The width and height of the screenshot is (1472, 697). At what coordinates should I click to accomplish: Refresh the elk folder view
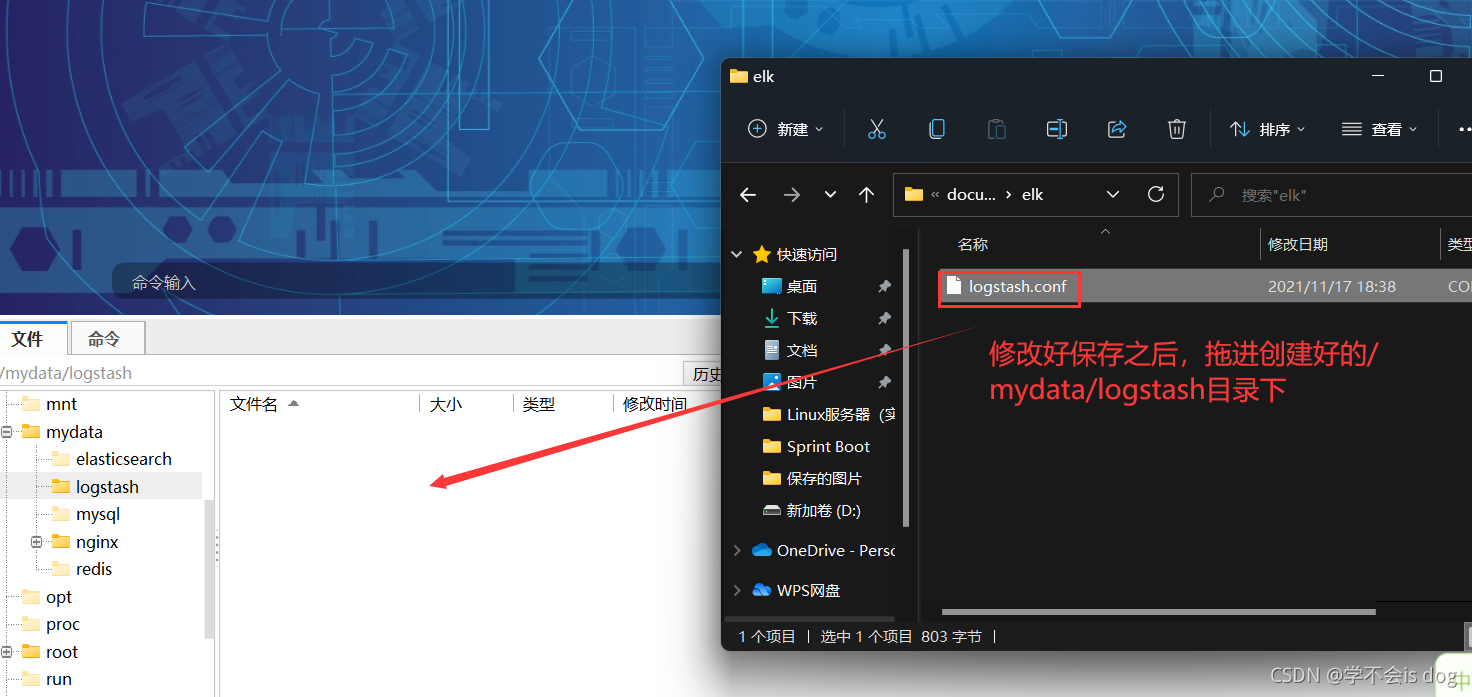(x=1156, y=194)
